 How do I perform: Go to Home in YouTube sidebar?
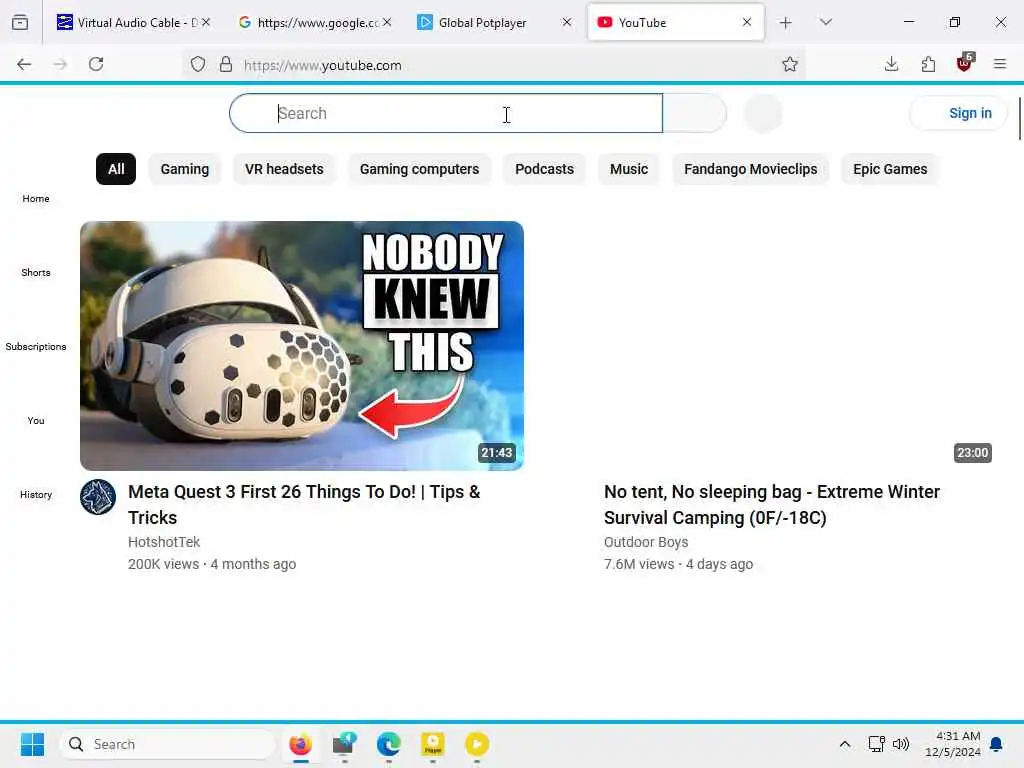click(36, 199)
